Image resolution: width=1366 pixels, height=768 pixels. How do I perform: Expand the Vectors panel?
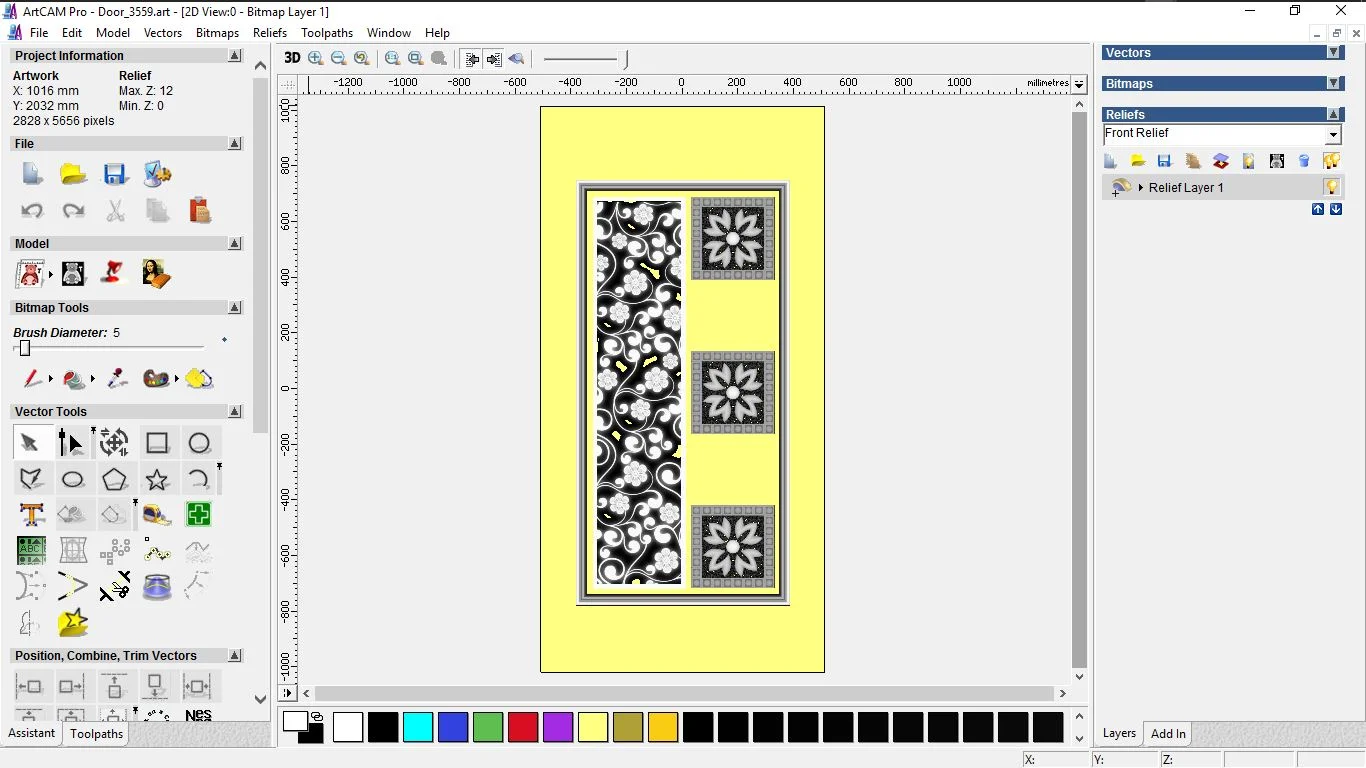click(x=1333, y=53)
